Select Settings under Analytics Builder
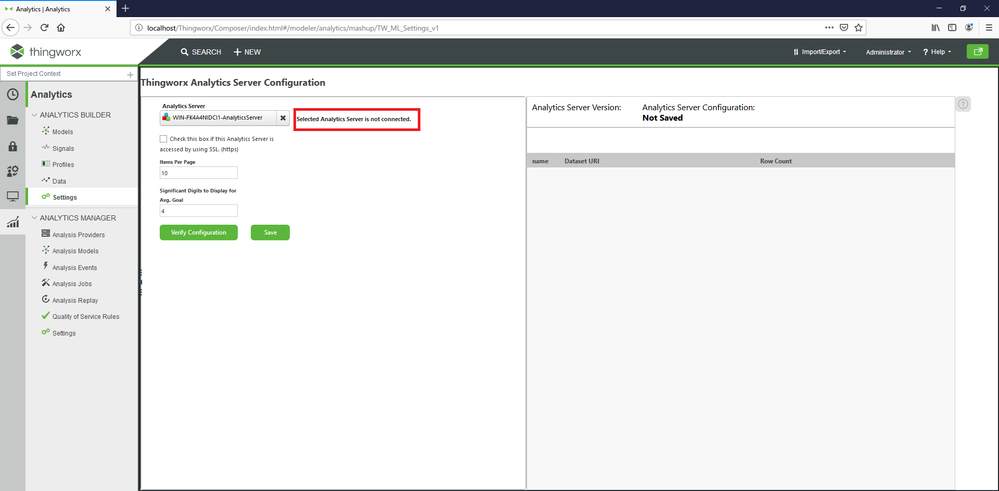 click(64, 197)
